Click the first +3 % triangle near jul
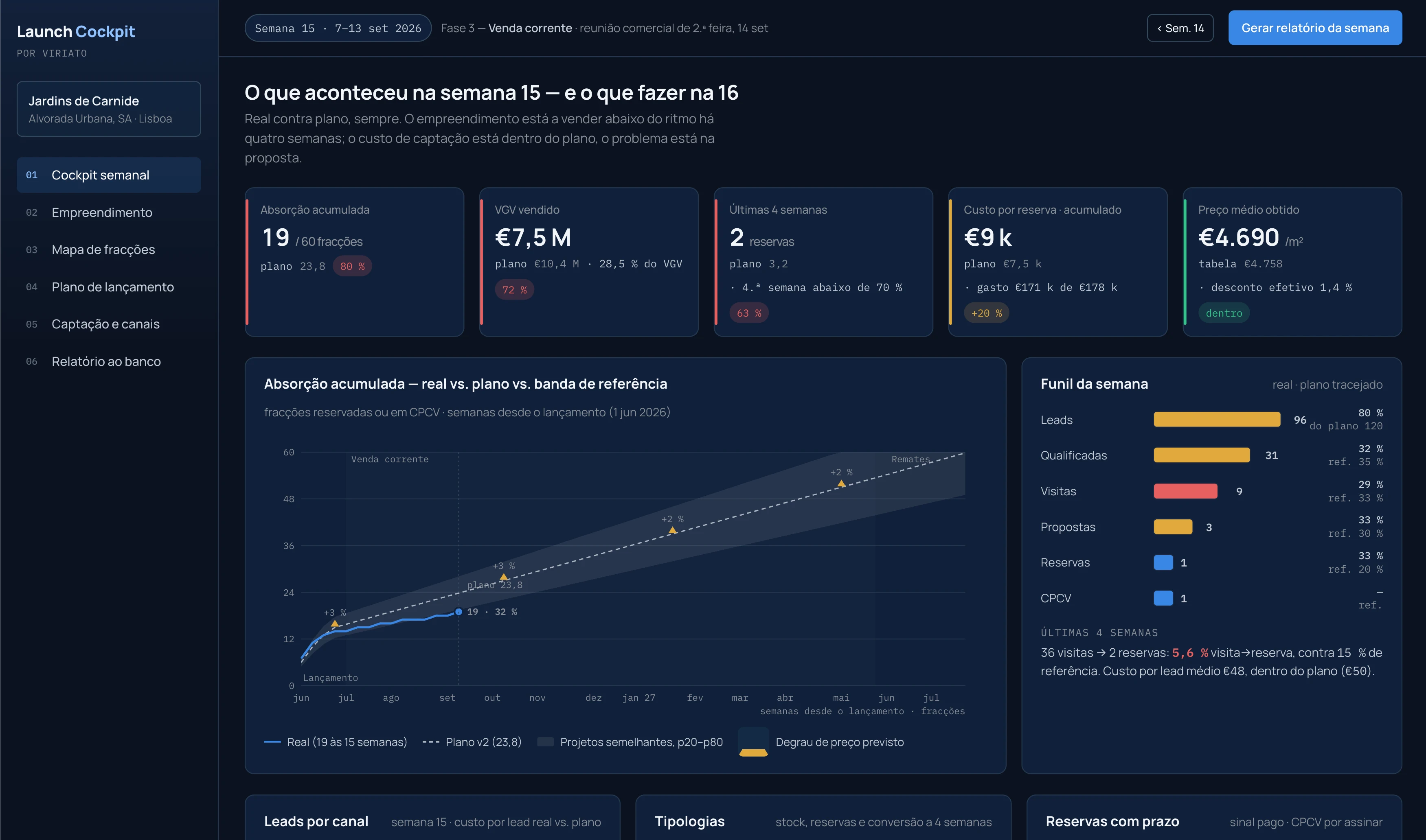 tap(335, 623)
